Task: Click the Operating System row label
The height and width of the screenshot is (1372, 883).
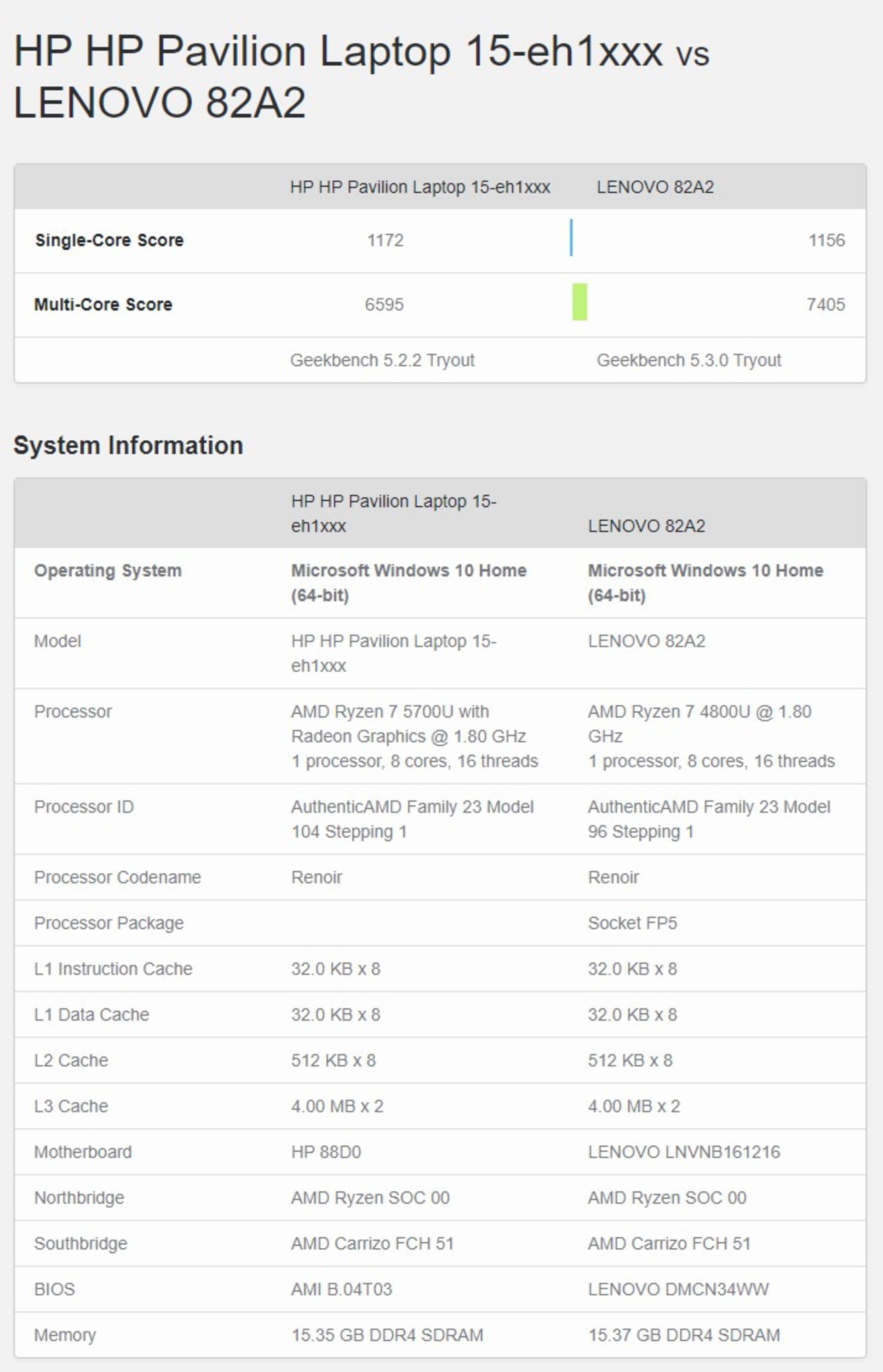Action: [x=108, y=571]
